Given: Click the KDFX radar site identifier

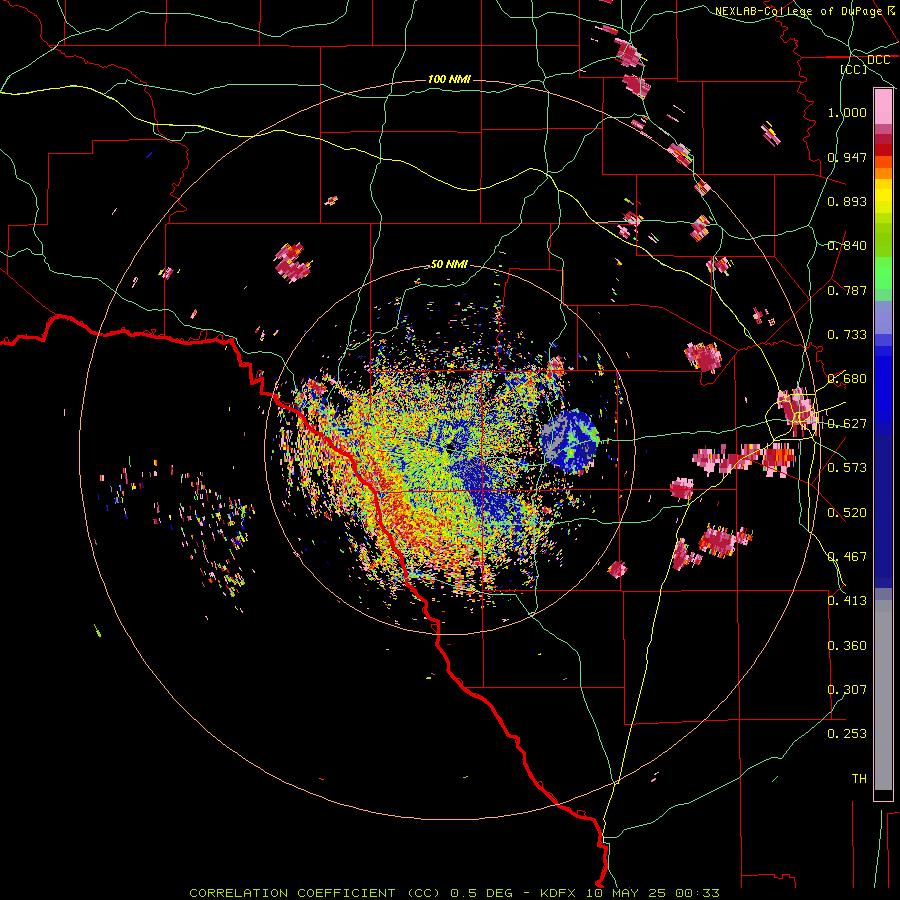Looking at the screenshot, I should click(x=557, y=893).
